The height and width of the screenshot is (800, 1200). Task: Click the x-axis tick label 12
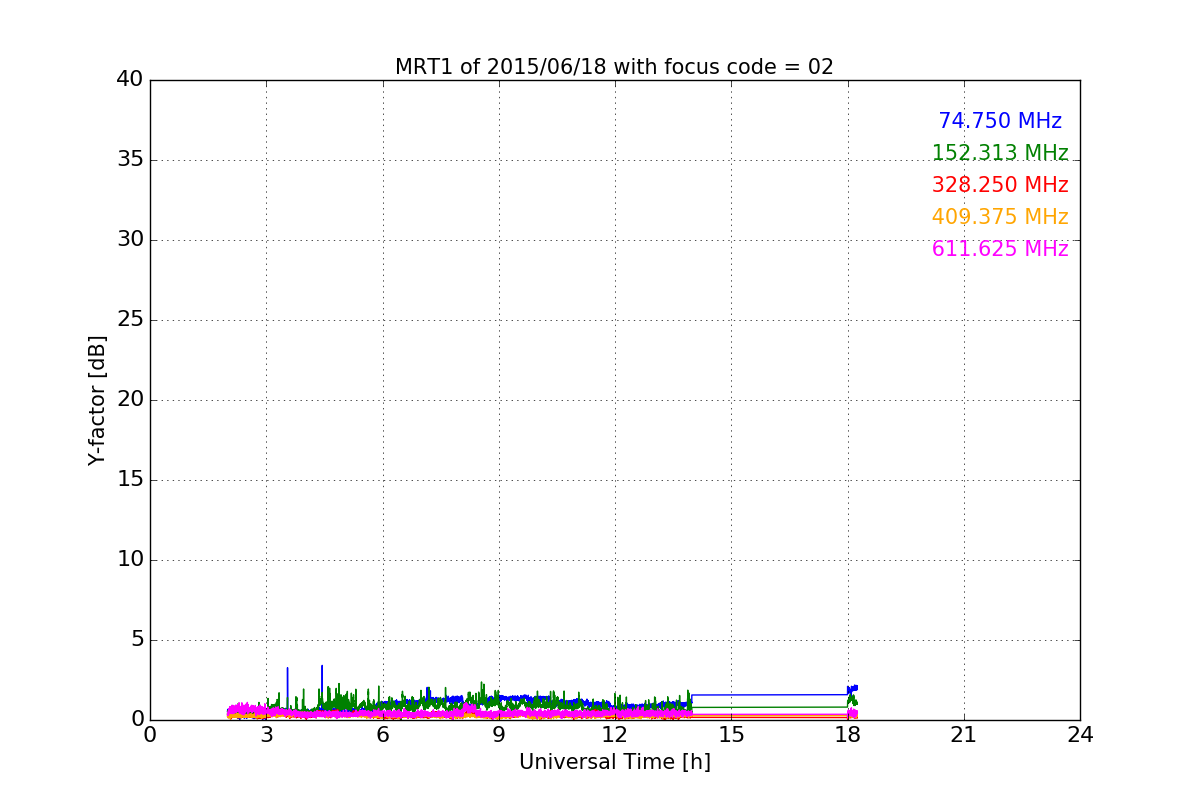[x=615, y=735]
